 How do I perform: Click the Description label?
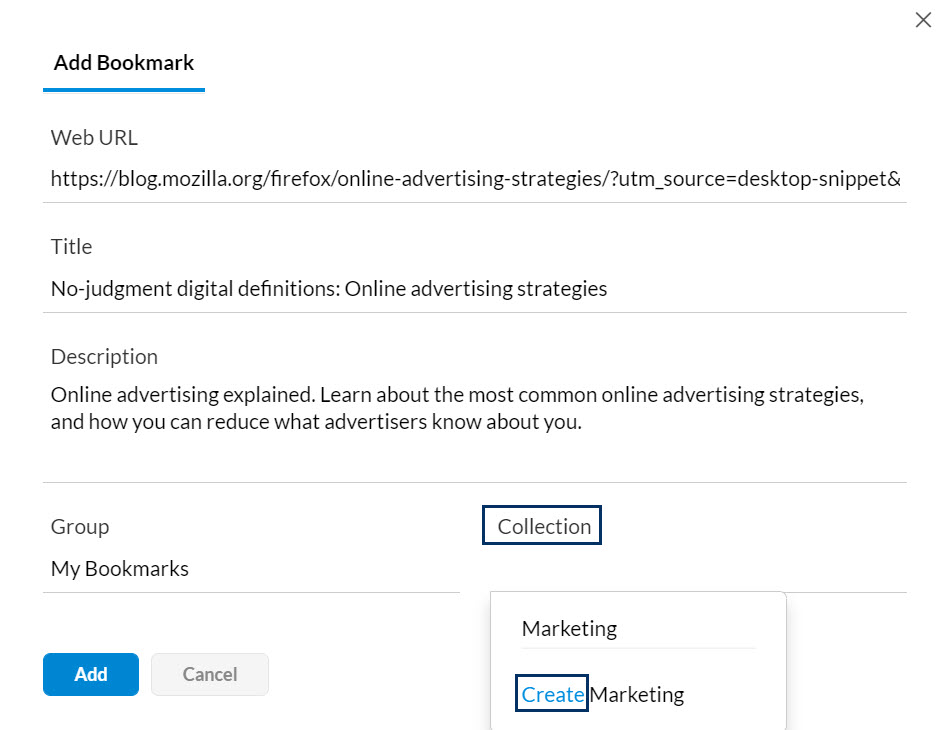(104, 357)
